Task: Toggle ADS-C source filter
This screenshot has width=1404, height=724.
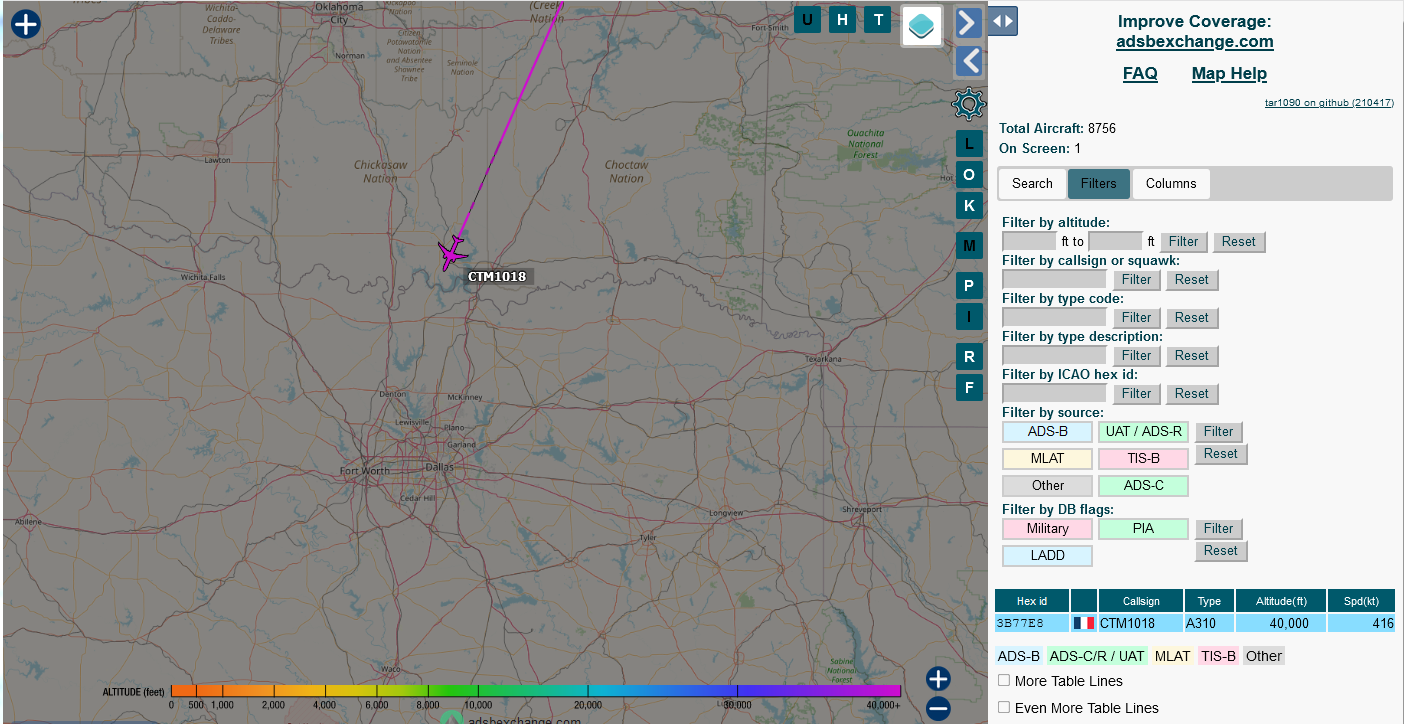Action: pos(1144,486)
